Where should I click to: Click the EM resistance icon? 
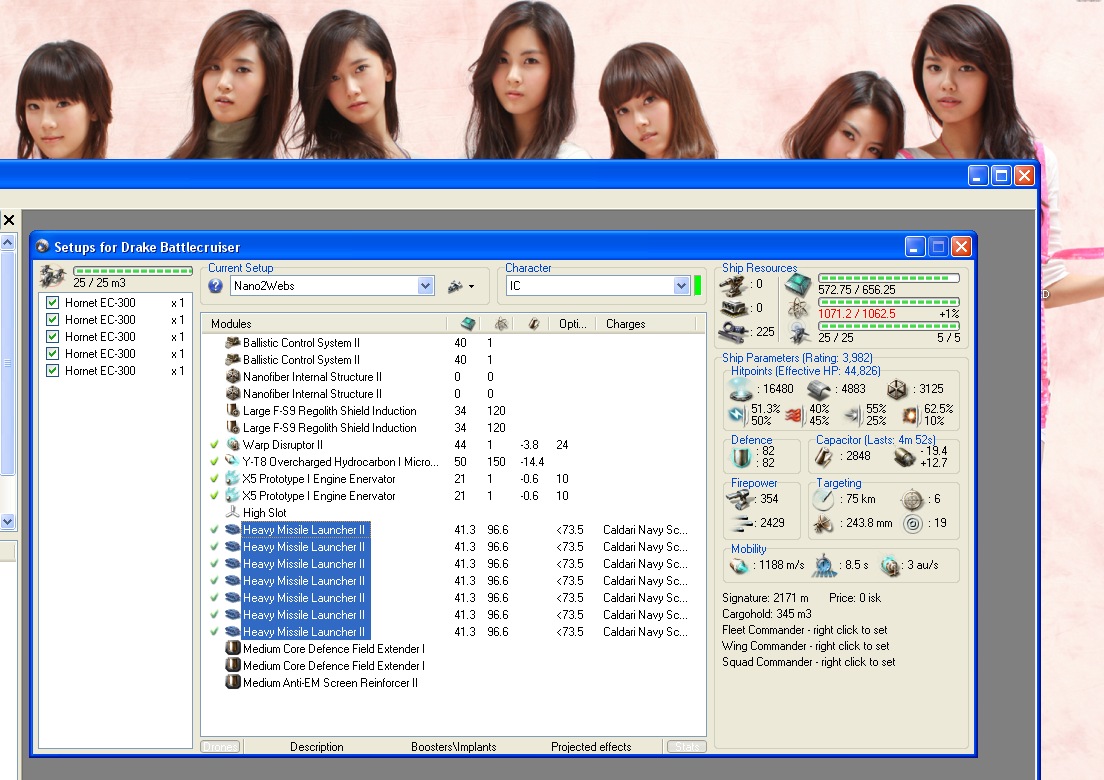coord(737,415)
